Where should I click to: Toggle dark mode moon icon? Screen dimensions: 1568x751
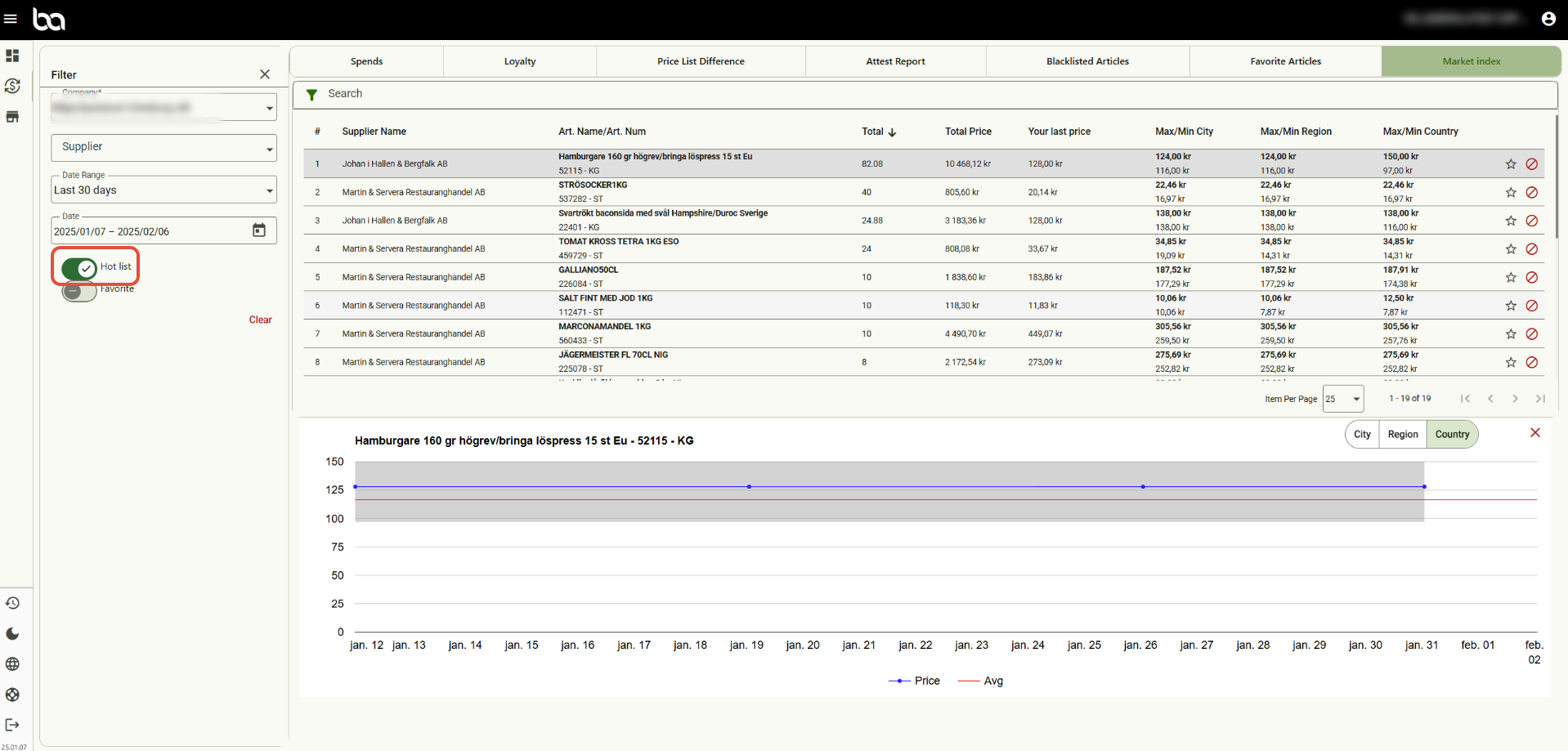(12, 633)
